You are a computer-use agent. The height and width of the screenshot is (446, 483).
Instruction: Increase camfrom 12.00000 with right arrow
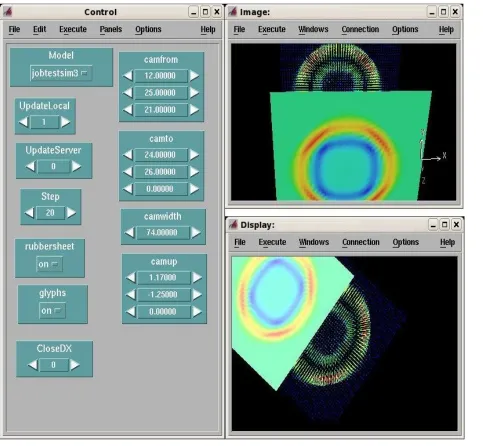[194, 75]
